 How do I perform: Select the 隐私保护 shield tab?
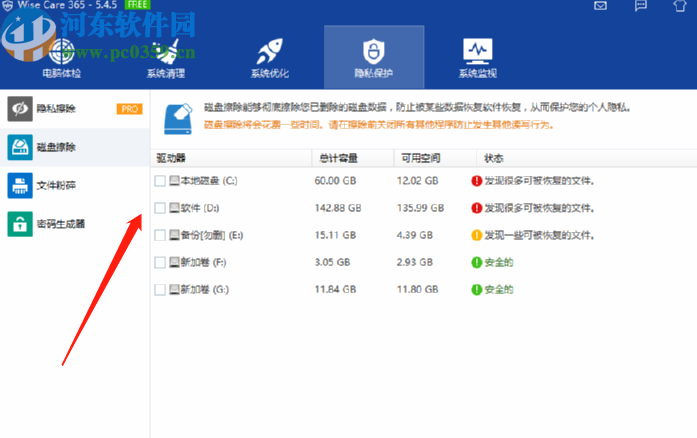click(x=374, y=57)
